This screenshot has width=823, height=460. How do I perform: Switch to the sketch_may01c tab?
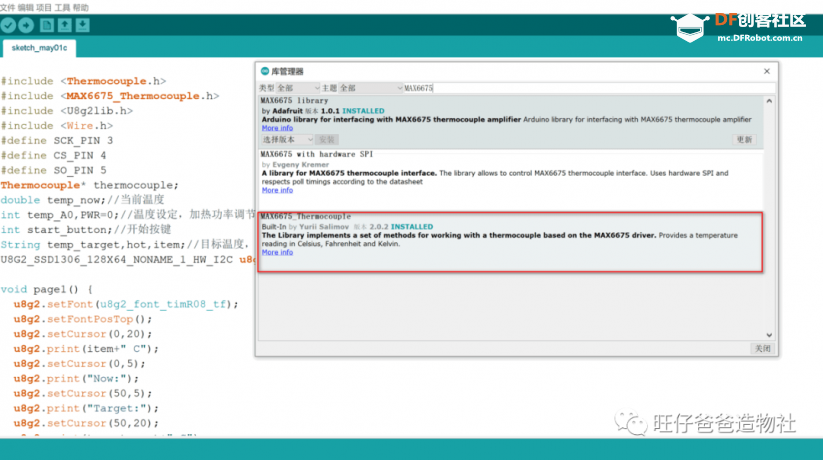[x=39, y=48]
